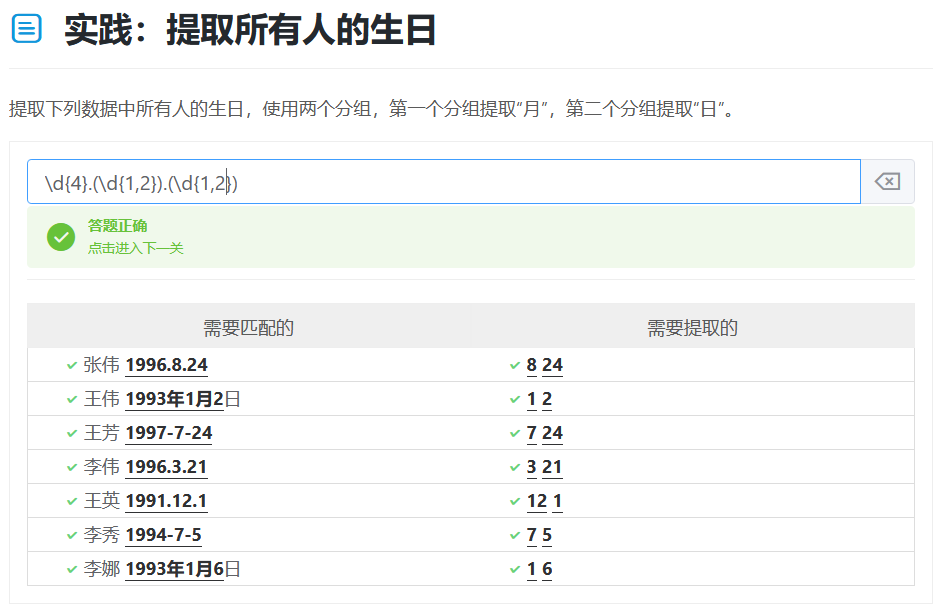Open the list menu icon beside the title
Image resolution: width=943 pixels, height=612 pixels.
(26, 29)
